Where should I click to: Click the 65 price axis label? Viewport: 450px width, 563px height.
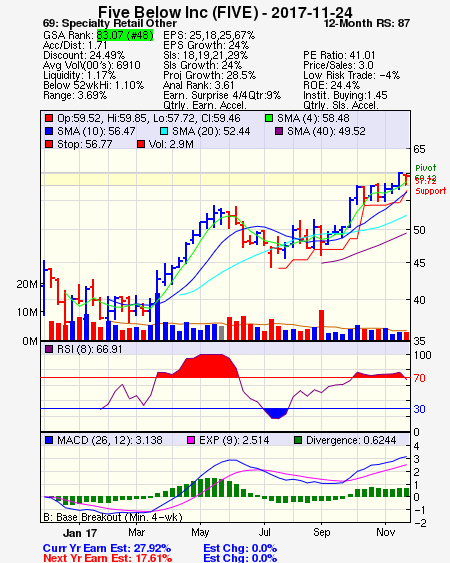tap(419, 149)
